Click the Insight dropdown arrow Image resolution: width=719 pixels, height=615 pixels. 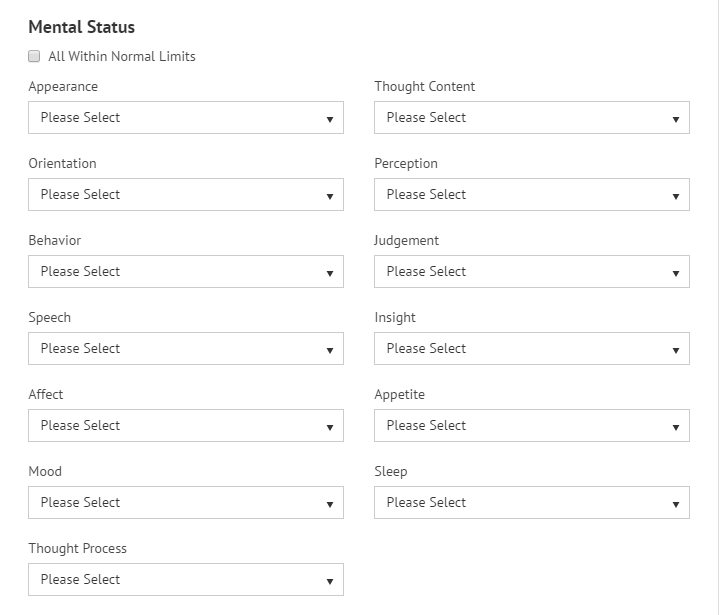[676, 350]
